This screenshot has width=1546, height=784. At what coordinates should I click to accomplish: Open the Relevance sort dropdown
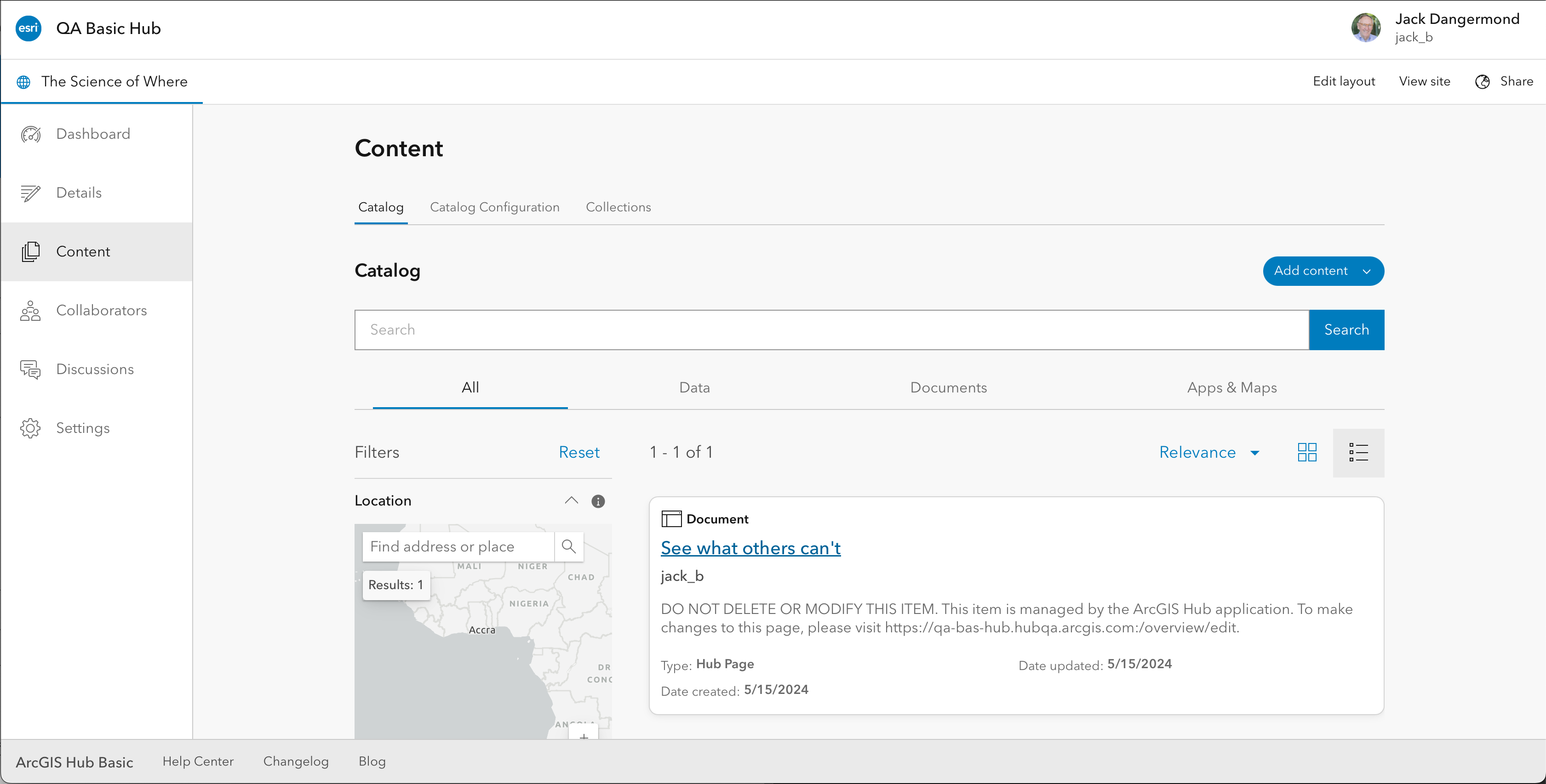1209,452
